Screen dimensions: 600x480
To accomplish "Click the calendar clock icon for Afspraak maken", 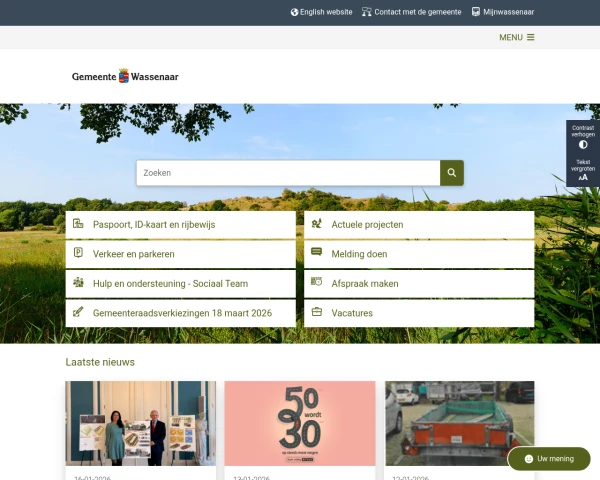I will [x=316, y=282].
